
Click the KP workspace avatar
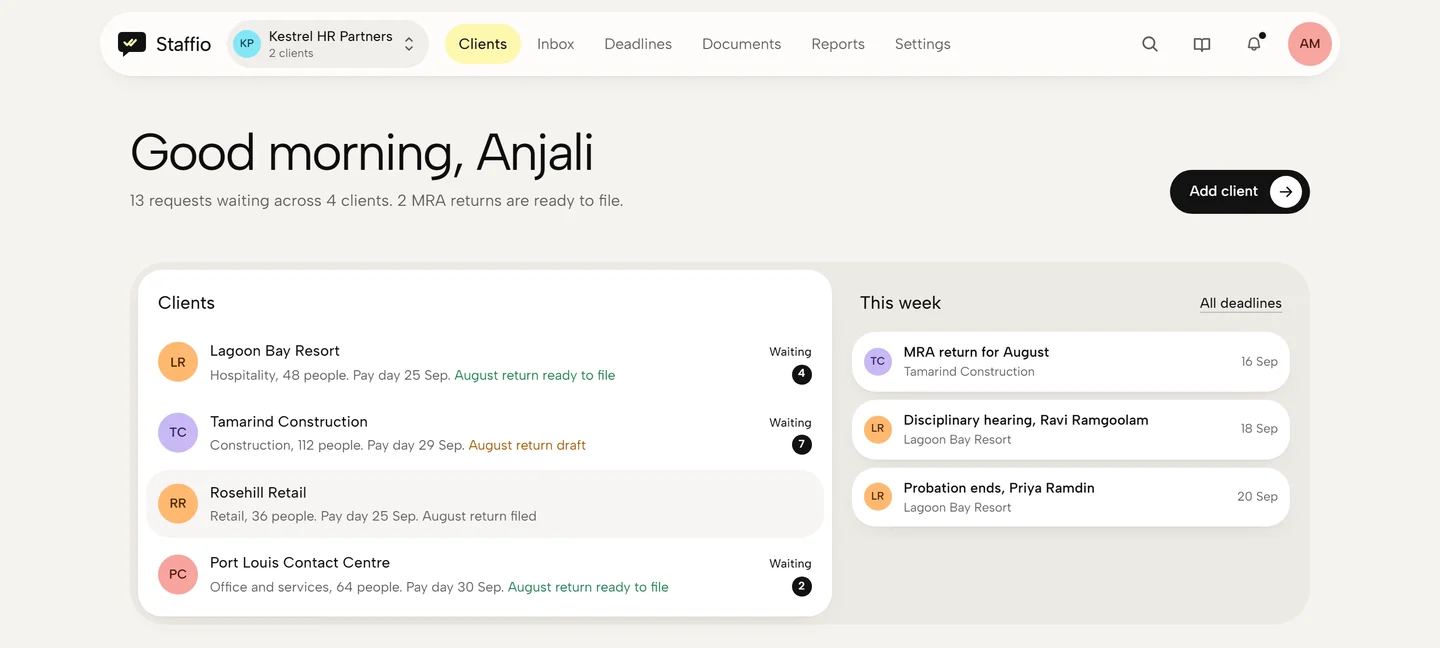[x=247, y=44]
